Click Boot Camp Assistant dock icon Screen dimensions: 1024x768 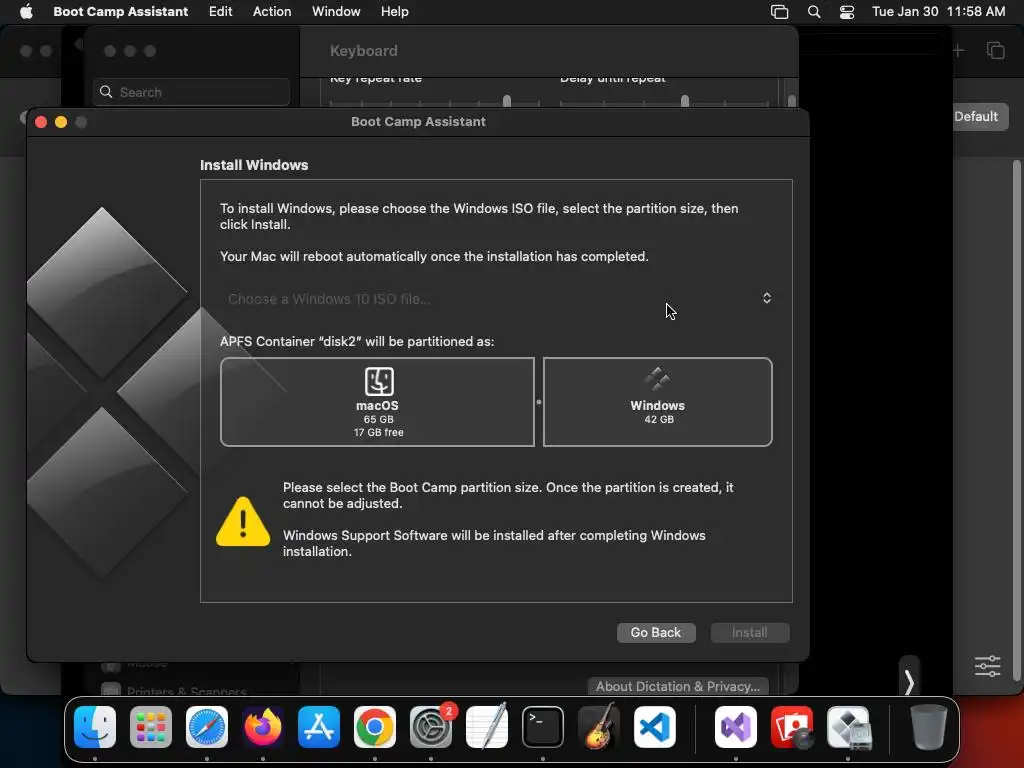click(x=848, y=727)
